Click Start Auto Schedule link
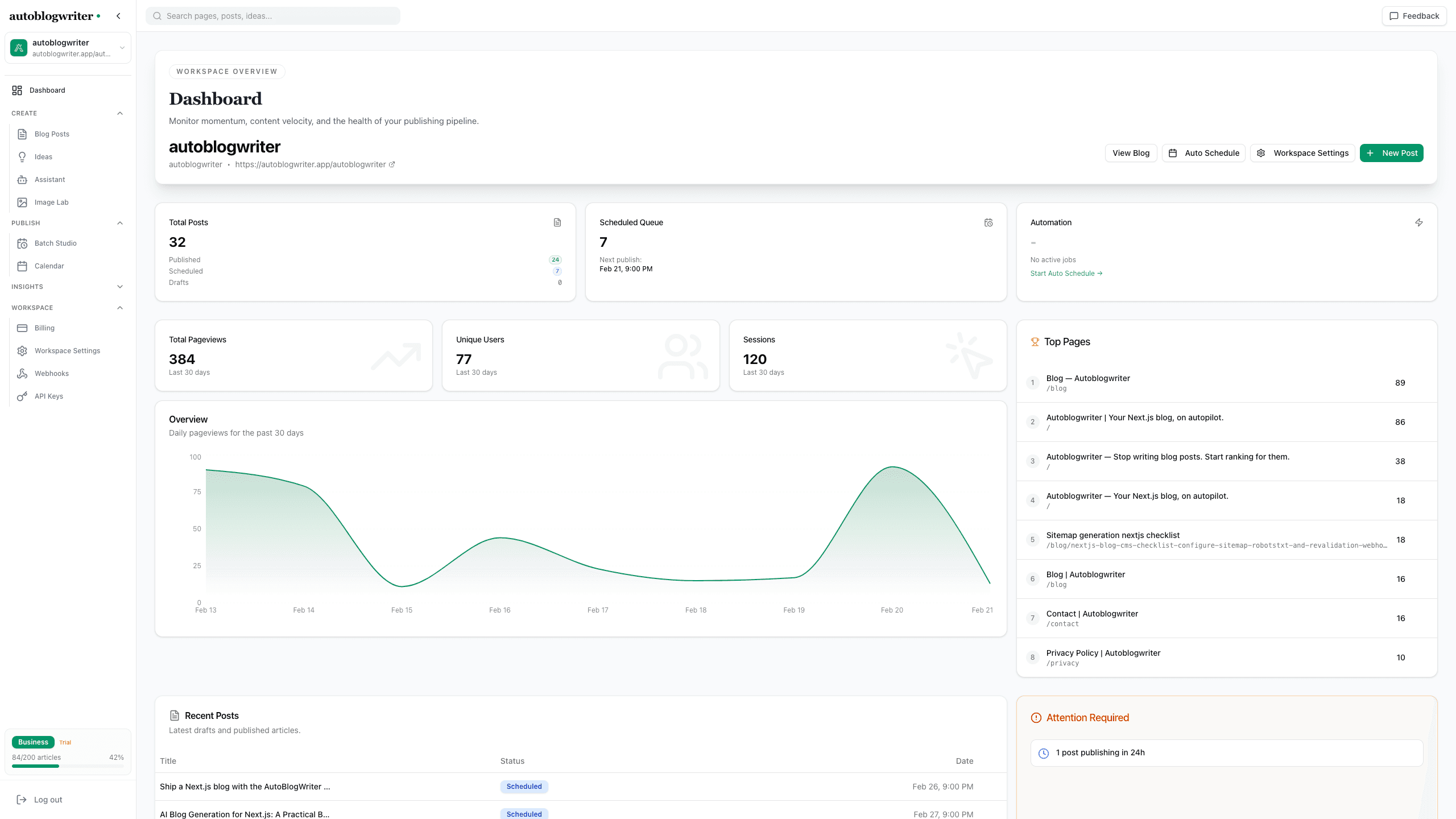The width and height of the screenshot is (1456, 819). (x=1066, y=274)
